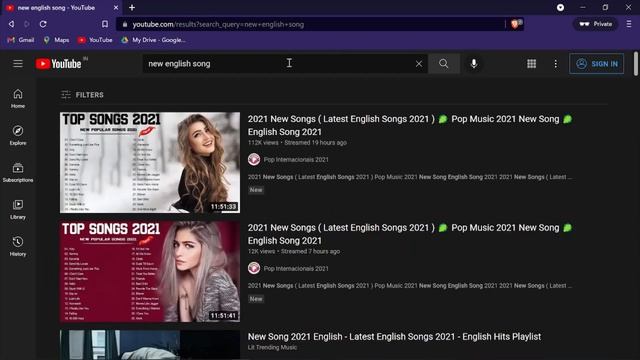Open Maps bookmark
This screenshot has height=360, width=640.
[56, 40]
